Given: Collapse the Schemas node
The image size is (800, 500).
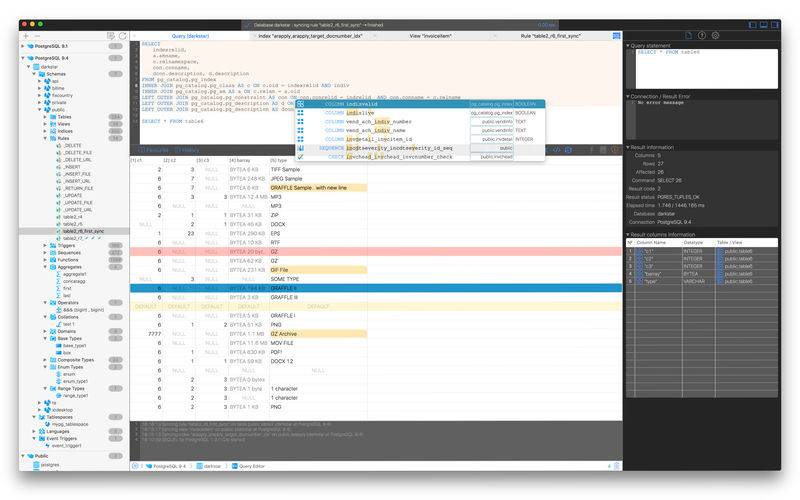Looking at the screenshot, I should (x=34, y=74).
